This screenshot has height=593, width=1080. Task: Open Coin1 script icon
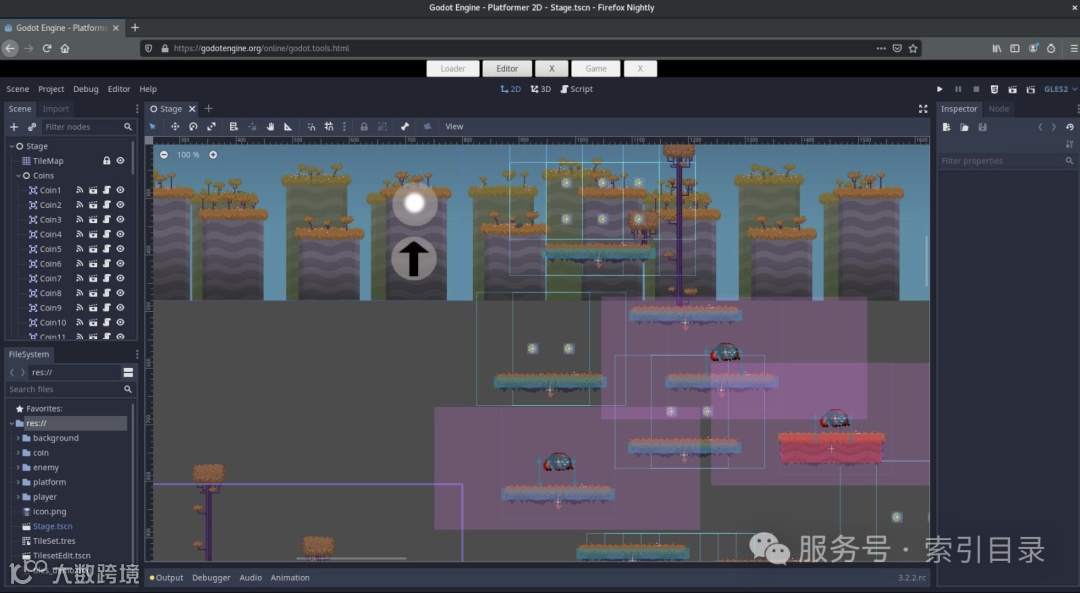tap(107, 190)
